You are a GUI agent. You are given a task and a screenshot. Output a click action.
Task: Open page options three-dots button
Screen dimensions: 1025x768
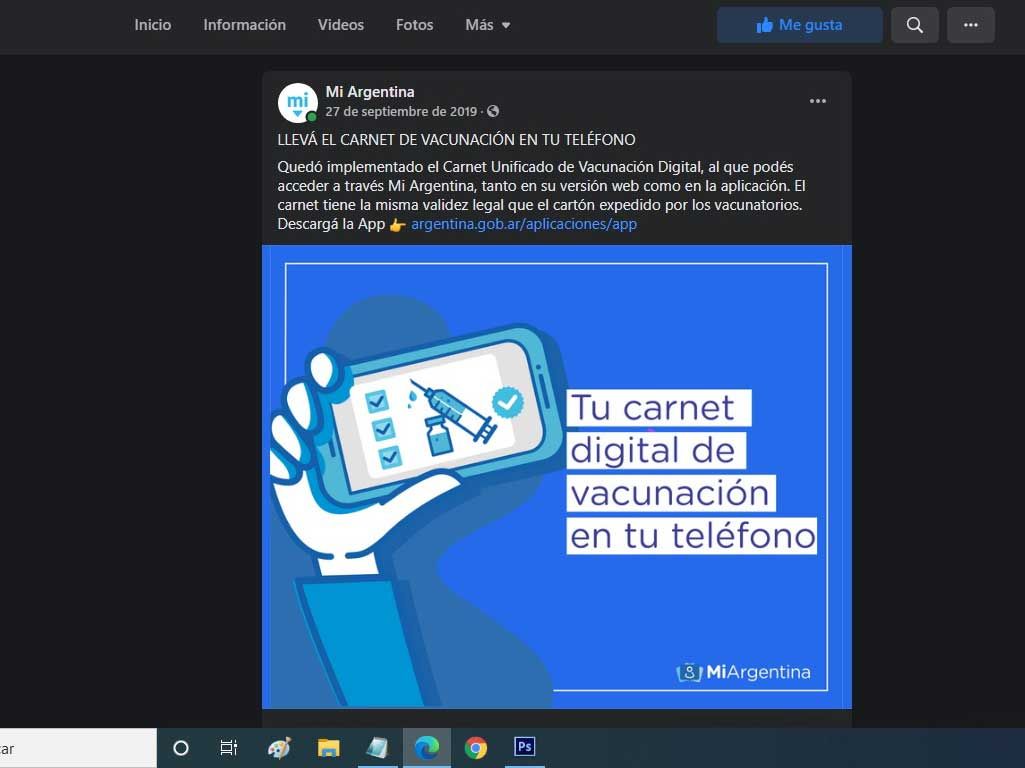coord(971,25)
